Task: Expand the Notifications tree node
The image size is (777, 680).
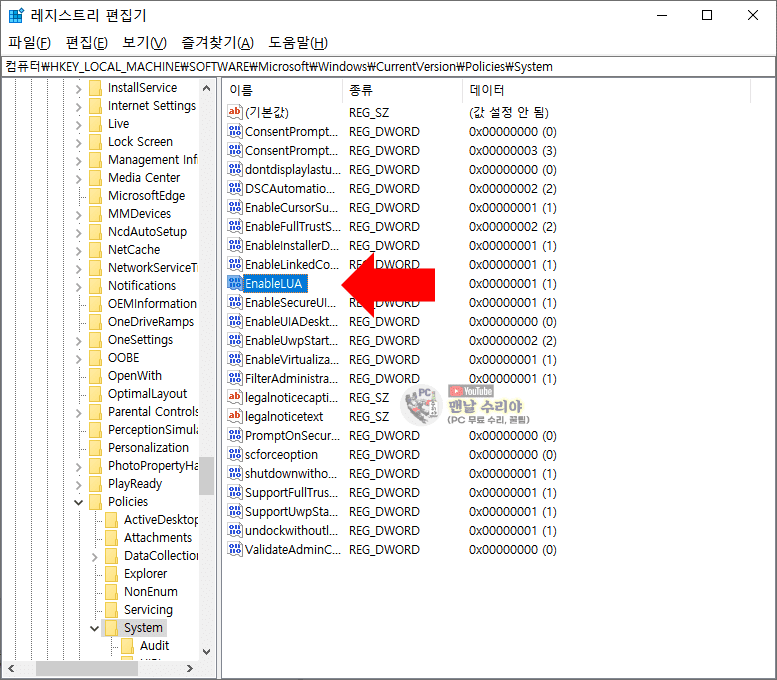Action: [x=79, y=286]
